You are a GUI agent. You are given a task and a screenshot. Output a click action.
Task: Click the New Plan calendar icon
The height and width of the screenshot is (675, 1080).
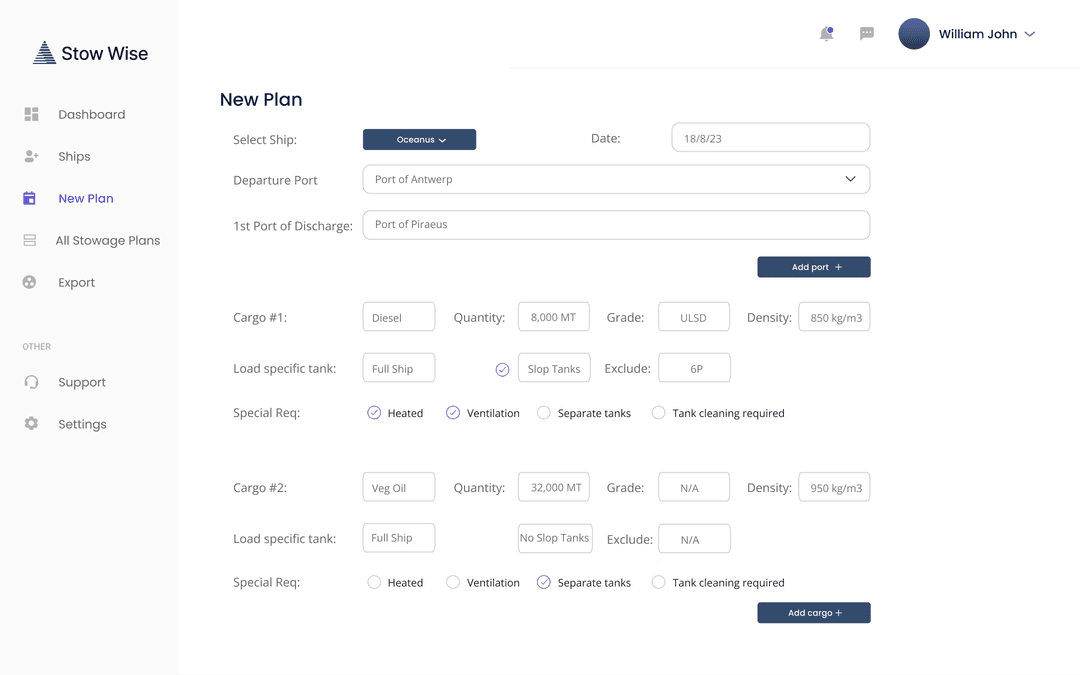[x=30, y=198]
